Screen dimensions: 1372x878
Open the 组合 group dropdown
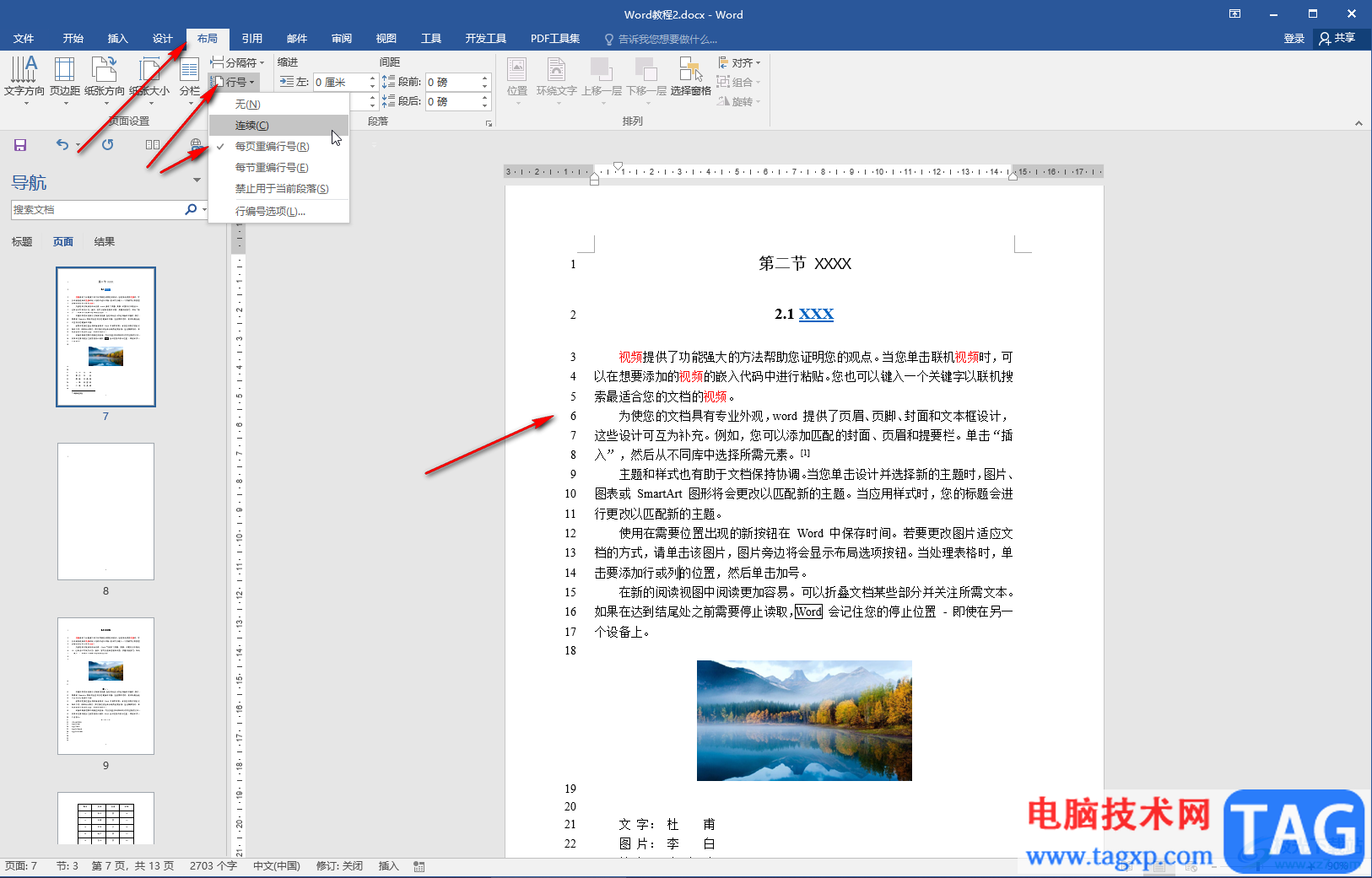click(739, 82)
